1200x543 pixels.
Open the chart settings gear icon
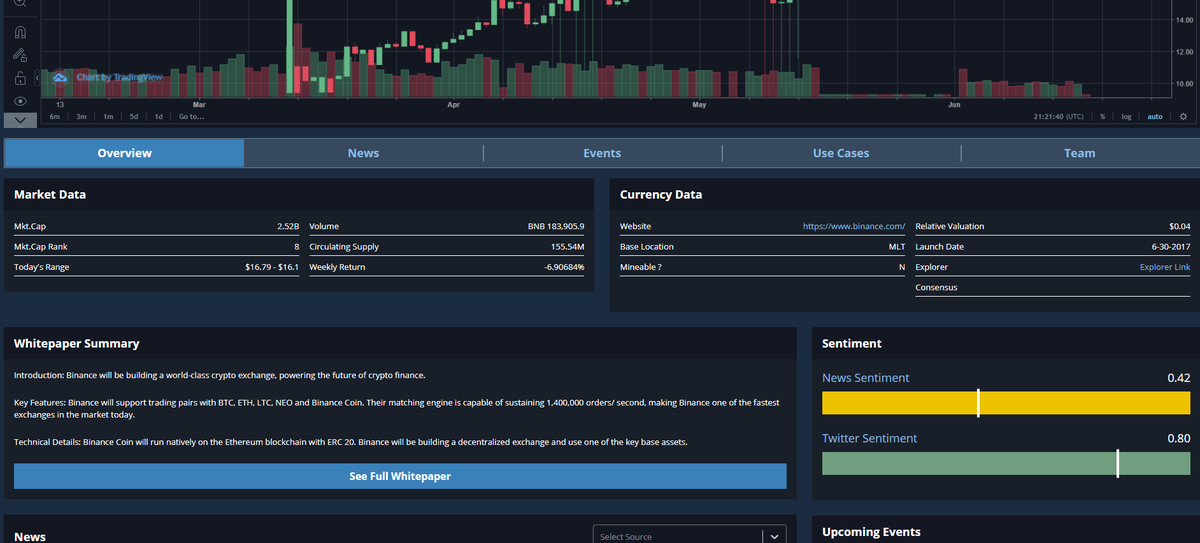[1183, 116]
